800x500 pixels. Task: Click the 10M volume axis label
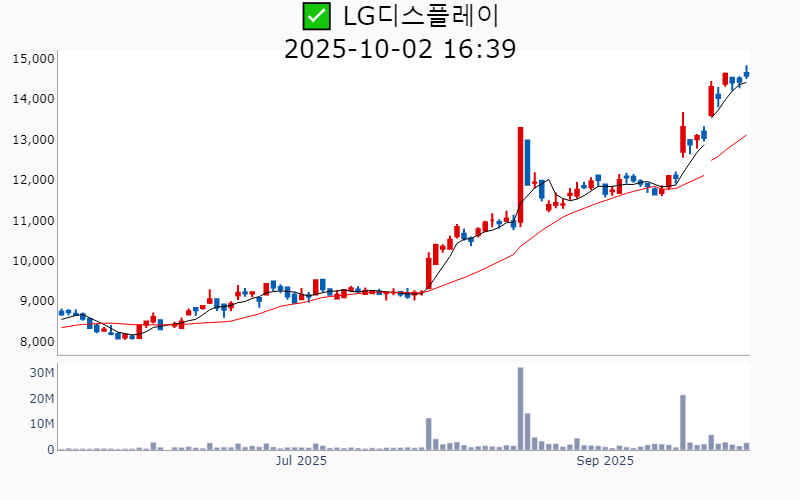pos(41,424)
